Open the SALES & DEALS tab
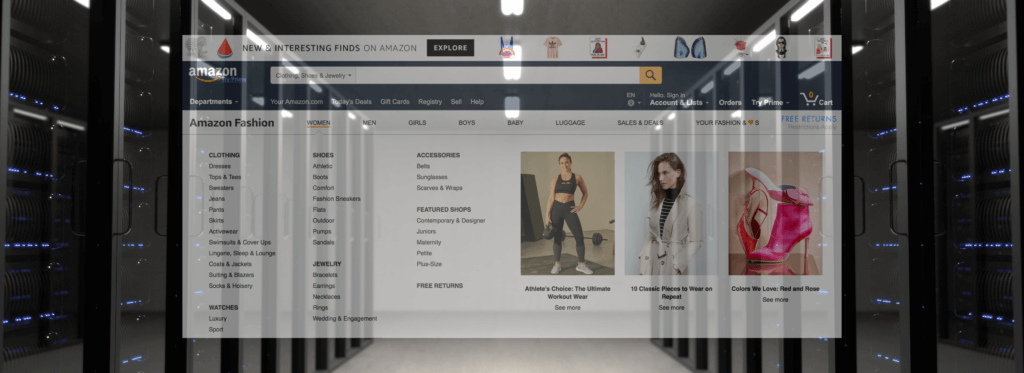 (x=640, y=123)
